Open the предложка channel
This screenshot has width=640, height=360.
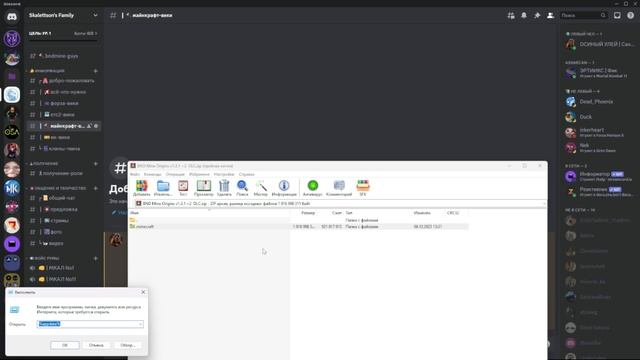[64, 209]
